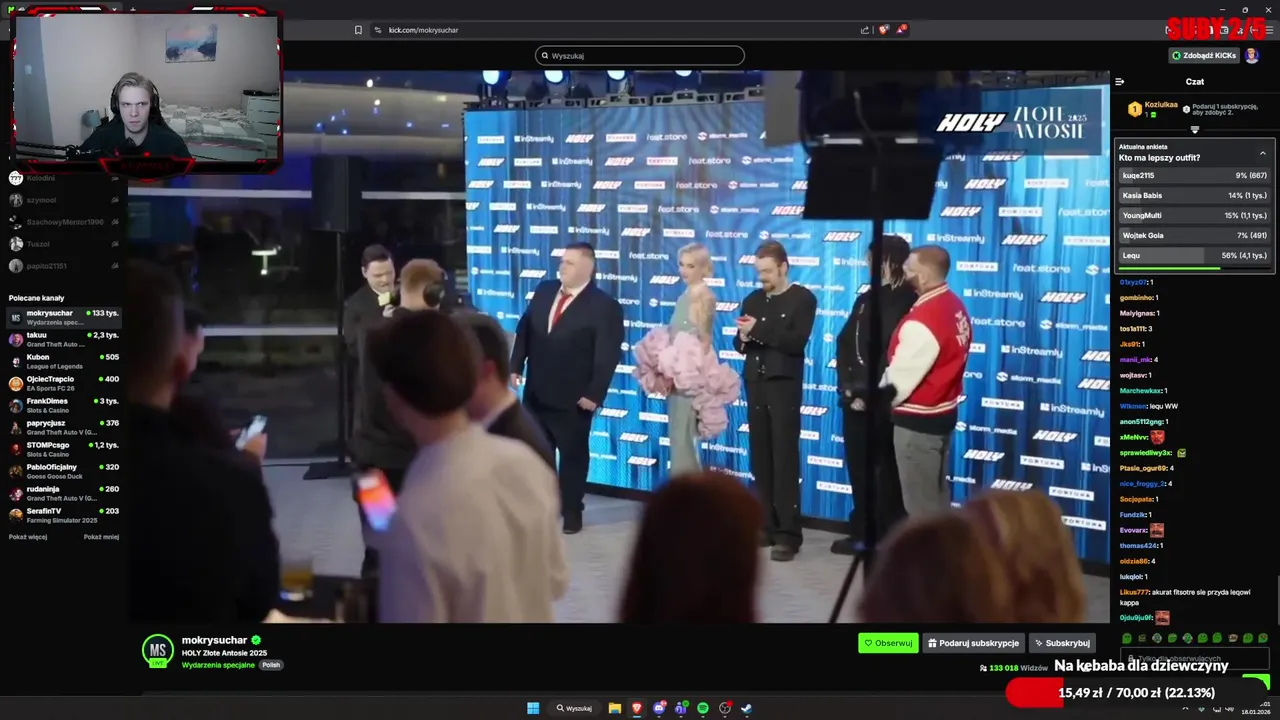Viewport: 1280px width, 720px height.
Task: Open PabloOficjalny recommended channel
Action: click(x=64, y=471)
